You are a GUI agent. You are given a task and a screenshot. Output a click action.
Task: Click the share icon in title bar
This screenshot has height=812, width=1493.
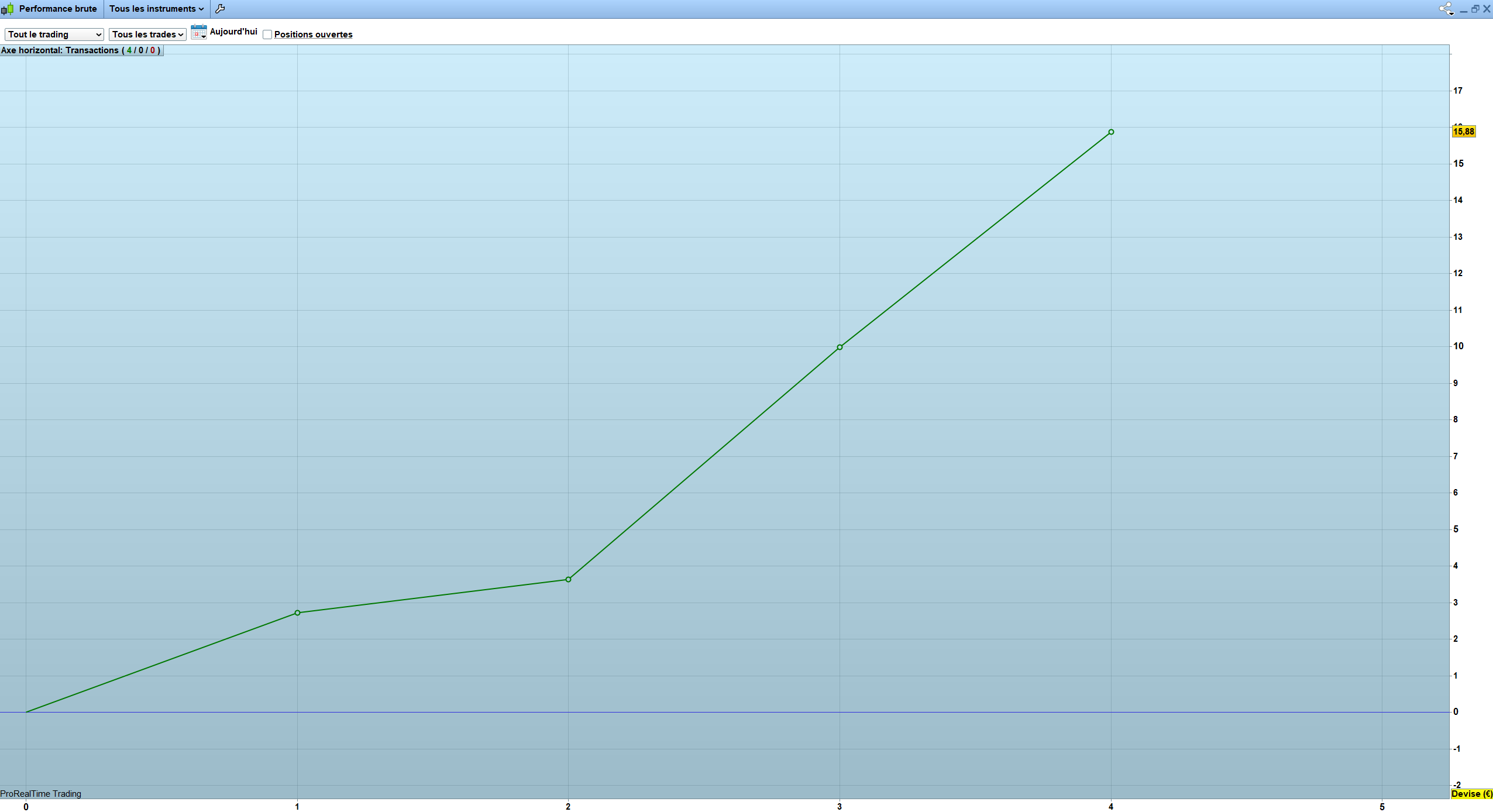1446,9
